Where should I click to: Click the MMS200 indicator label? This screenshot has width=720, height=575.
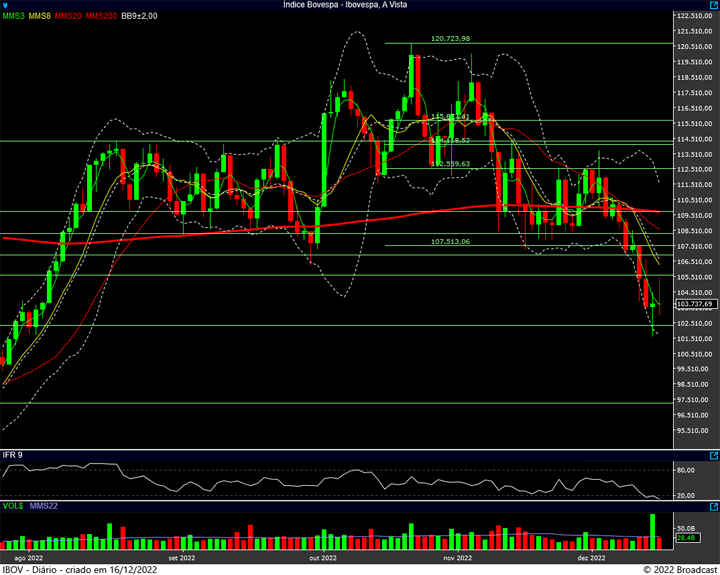click(101, 16)
